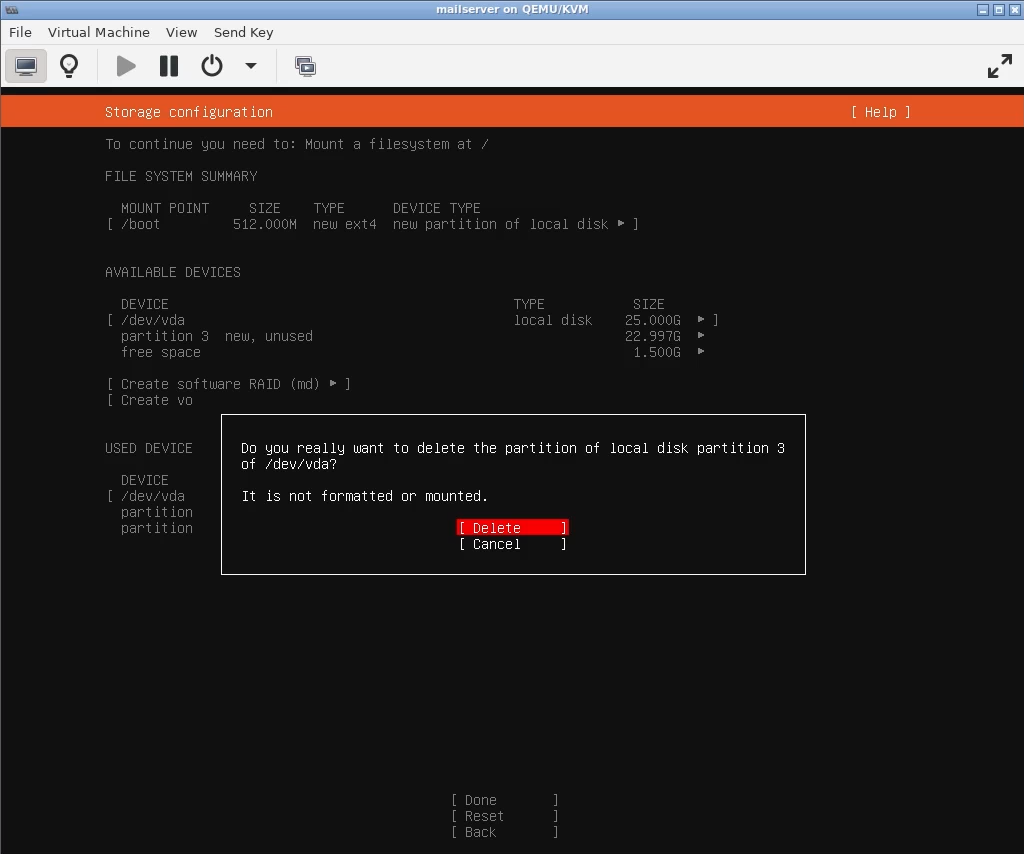
Task: Open the Send Key menu
Action: [244, 32]
